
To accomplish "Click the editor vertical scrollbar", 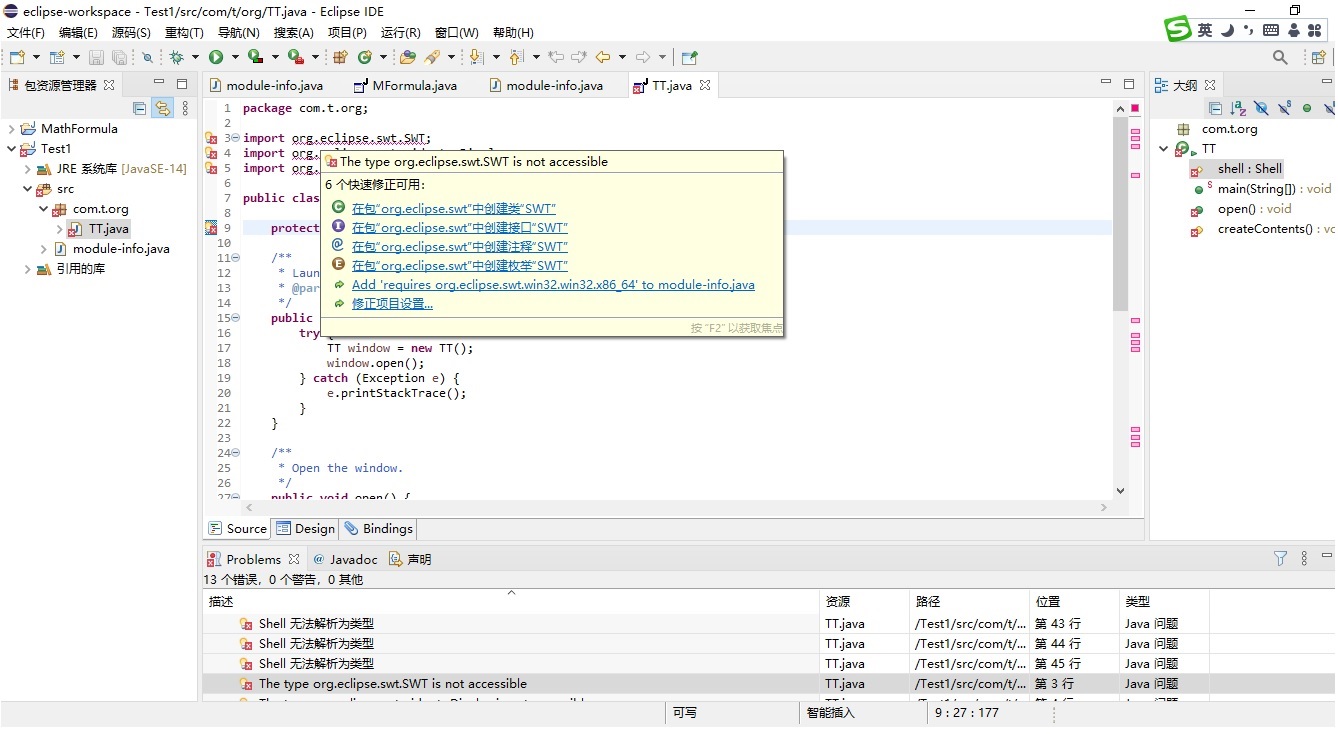I will 1120,213.
